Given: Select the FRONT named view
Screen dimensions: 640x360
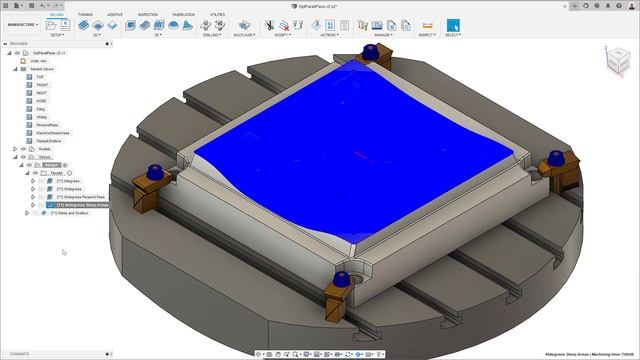Looking at the screenshot, I should click(42, 85).
